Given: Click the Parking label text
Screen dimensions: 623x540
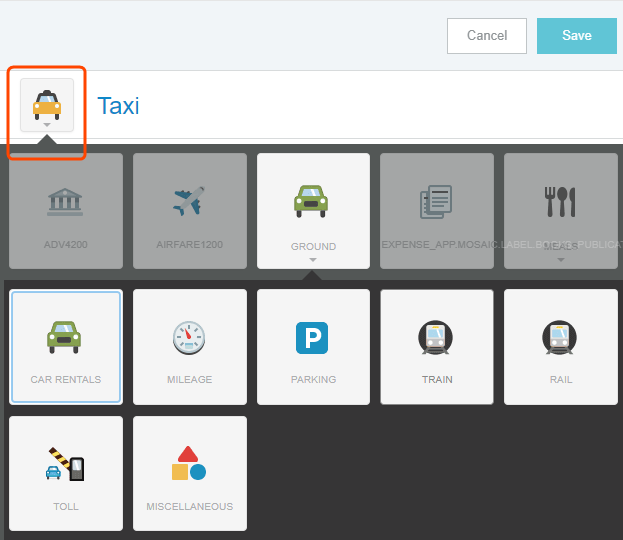Looking at the screenshot, I should tap(313, 380).
